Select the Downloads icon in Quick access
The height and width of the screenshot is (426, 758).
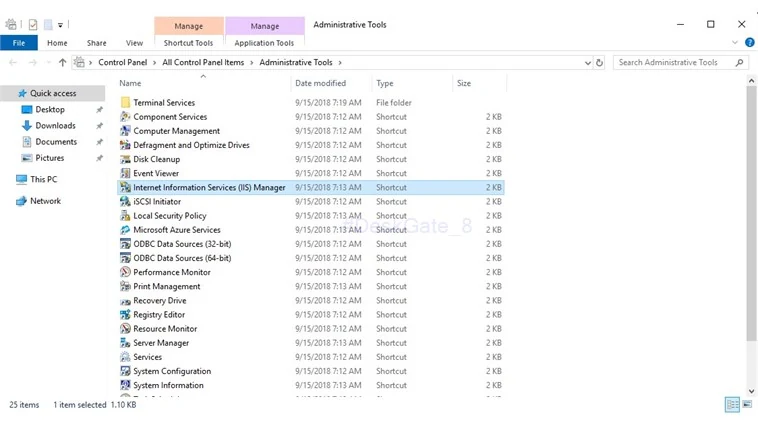point(27,126)
